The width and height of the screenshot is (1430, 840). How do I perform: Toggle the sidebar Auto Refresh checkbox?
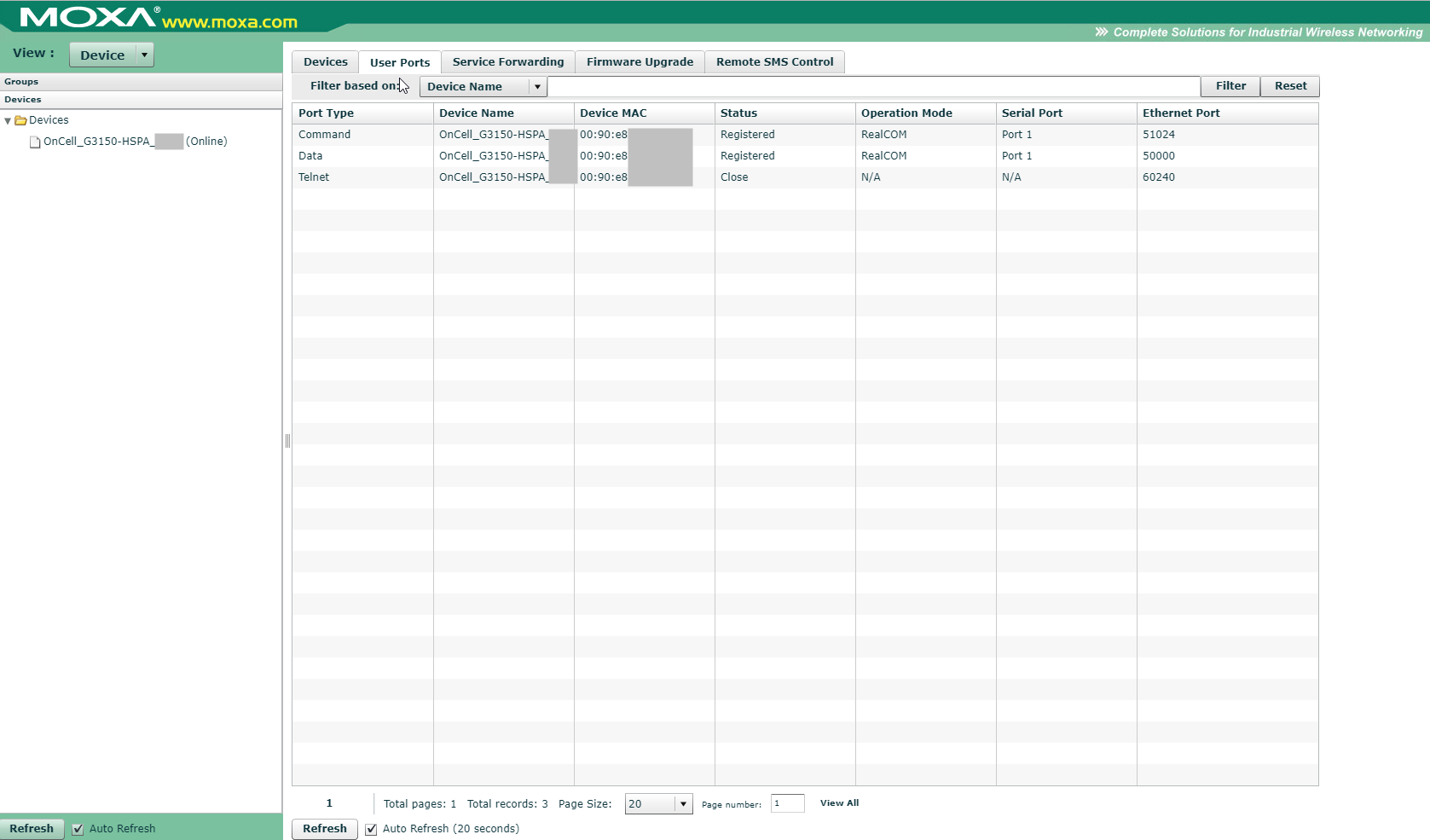pyautogui.click(x=78, y=830)
